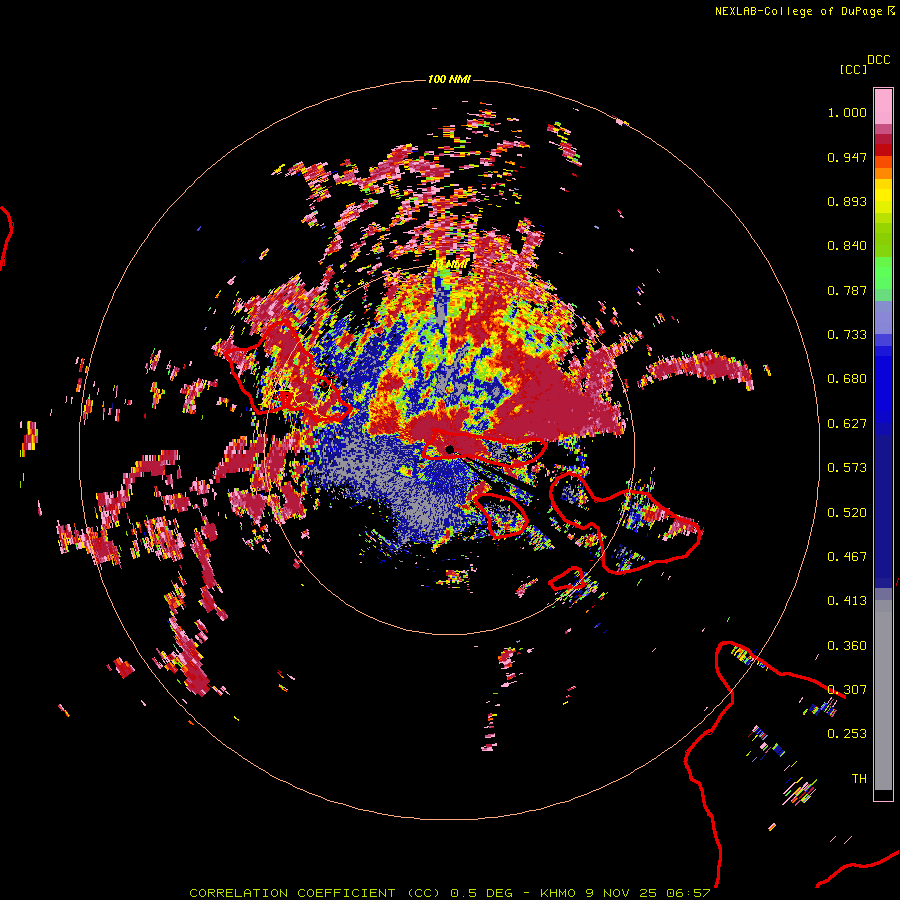900x900 pixels.
Task: Select the 1.000 scale value
Action: [847, 112]
